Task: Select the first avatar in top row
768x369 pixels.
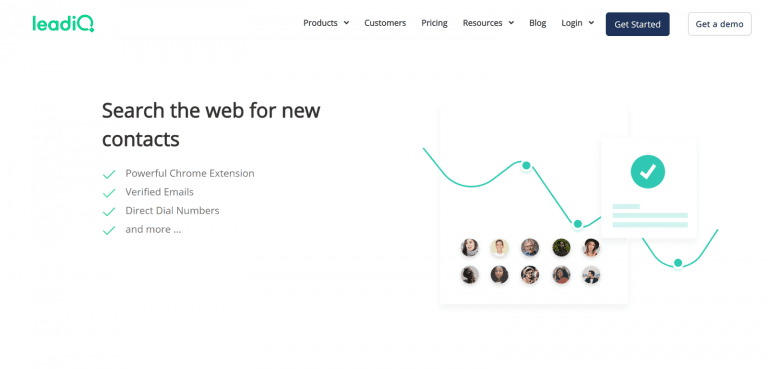Action: pos(470,247)
